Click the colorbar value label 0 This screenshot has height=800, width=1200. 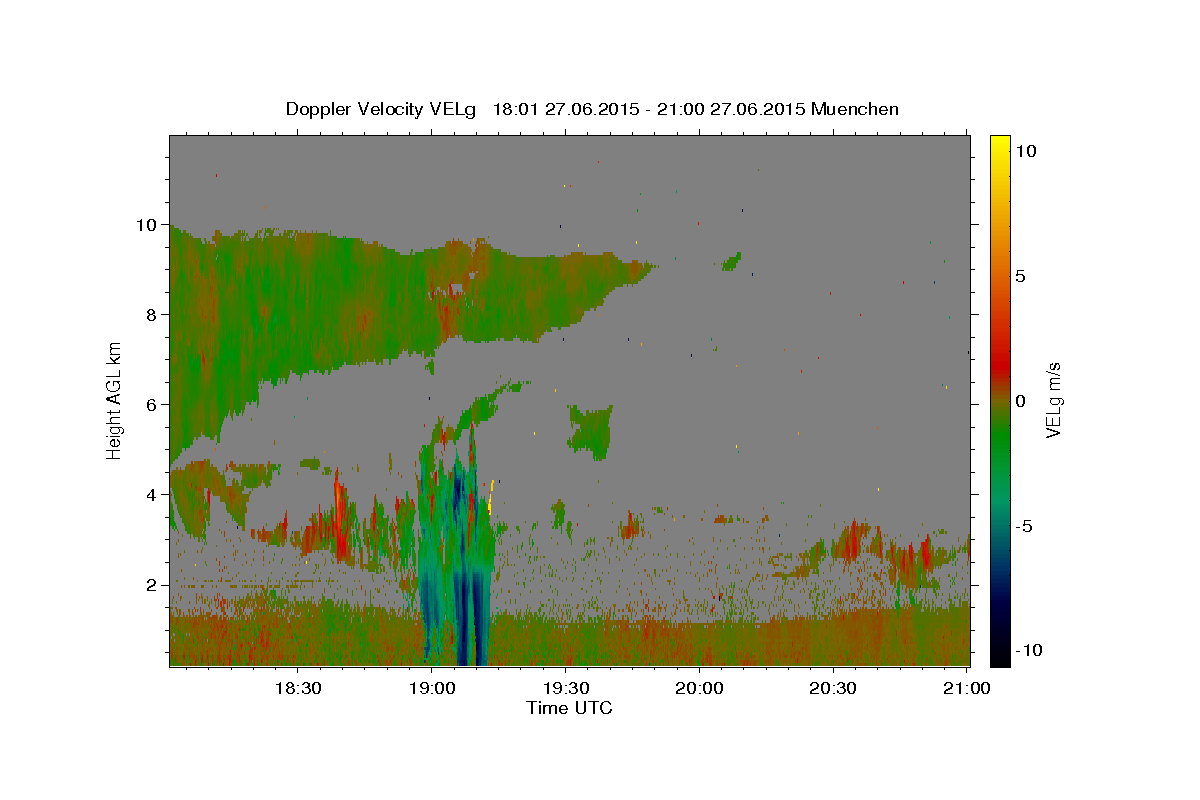[x=1021, y=401]
